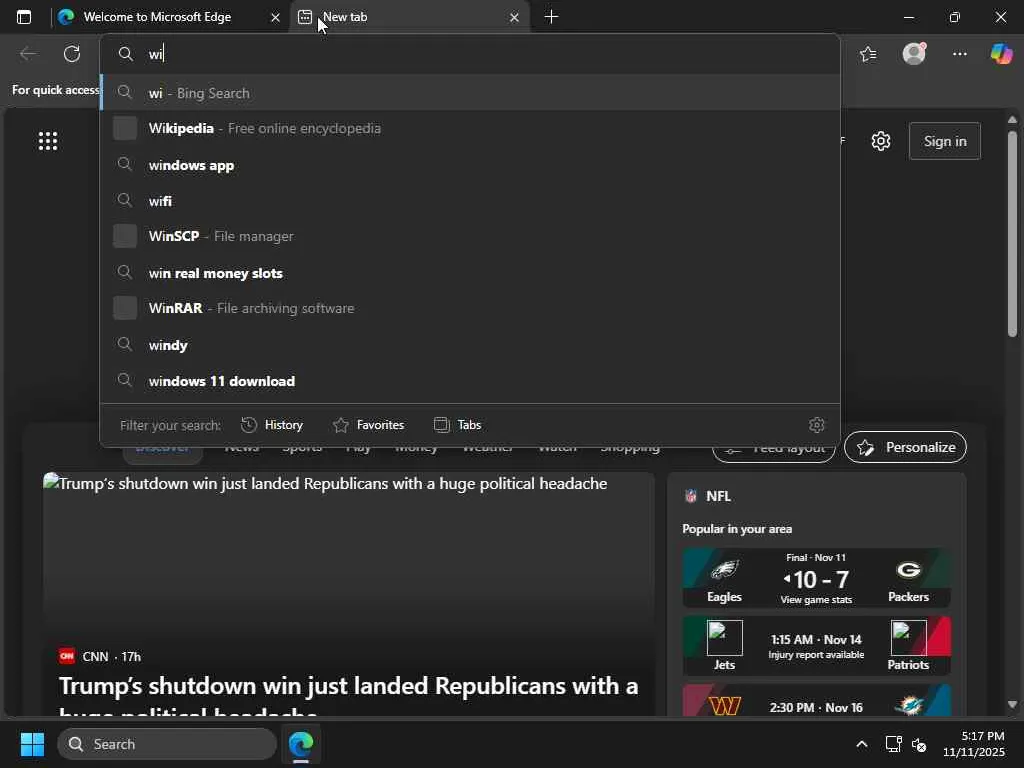
Task: Click the vertical scrollbar thumb
Action: click(1012, 234)
